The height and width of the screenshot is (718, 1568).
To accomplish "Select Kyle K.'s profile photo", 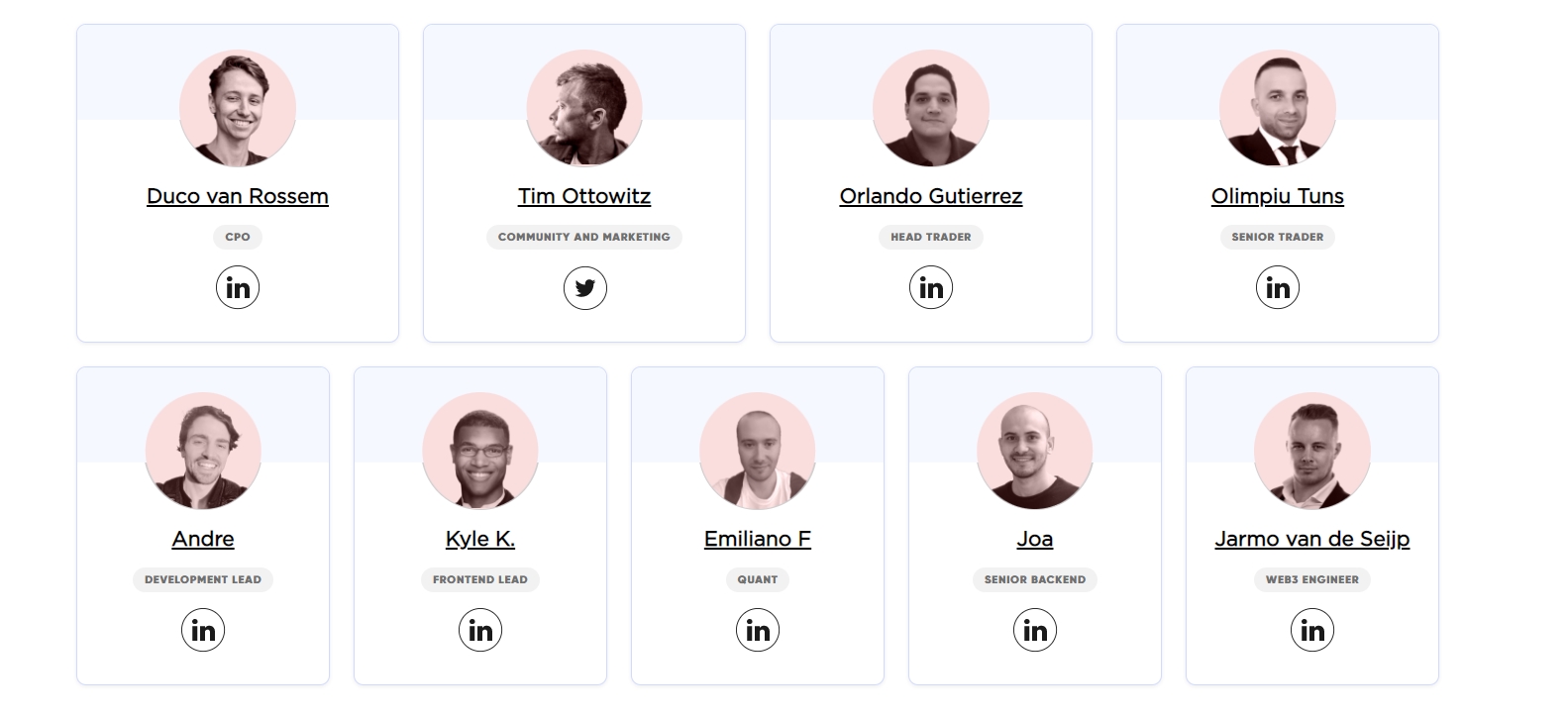I will tap(480, 451).
